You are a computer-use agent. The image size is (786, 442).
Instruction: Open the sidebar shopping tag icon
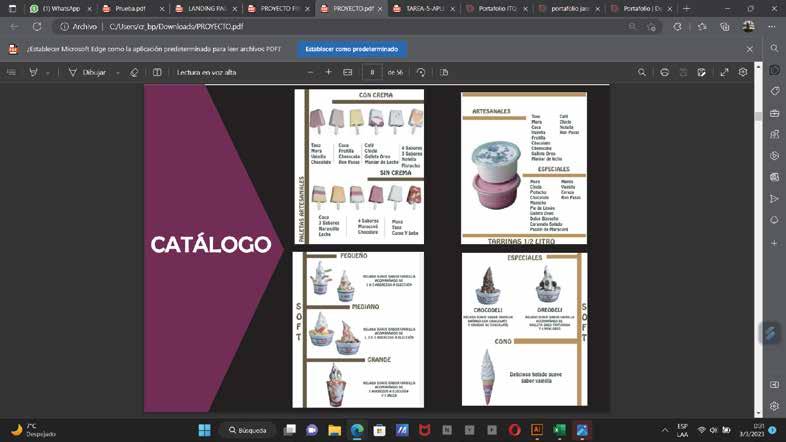click(x=774, y=91)
